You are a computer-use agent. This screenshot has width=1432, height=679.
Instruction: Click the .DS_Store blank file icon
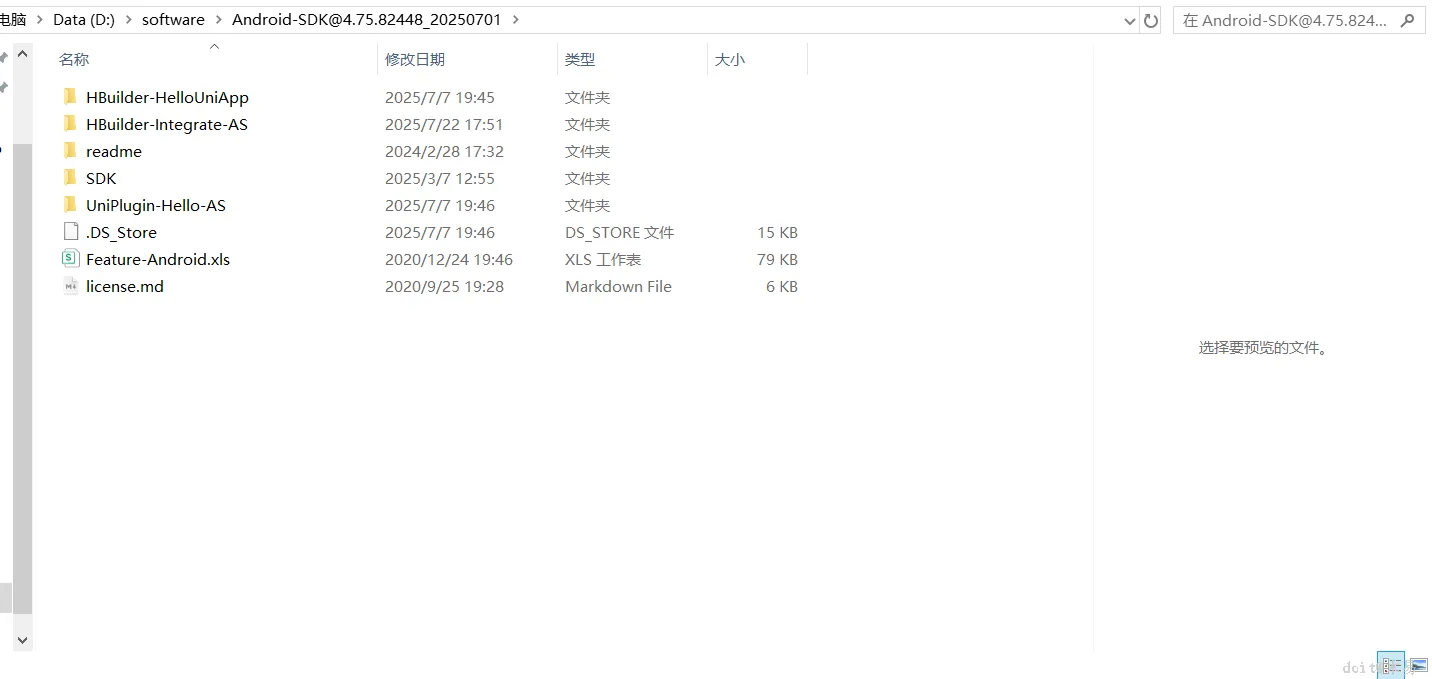pyautogui.click(x=70, y=232)
